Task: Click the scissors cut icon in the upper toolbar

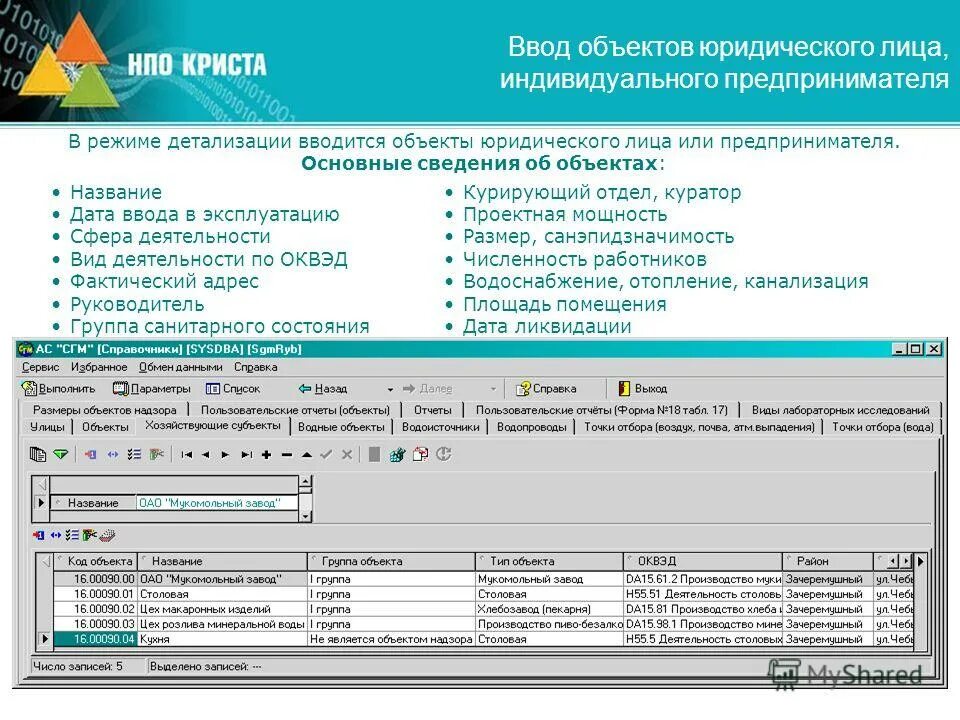Action: (x=157, y=454)
